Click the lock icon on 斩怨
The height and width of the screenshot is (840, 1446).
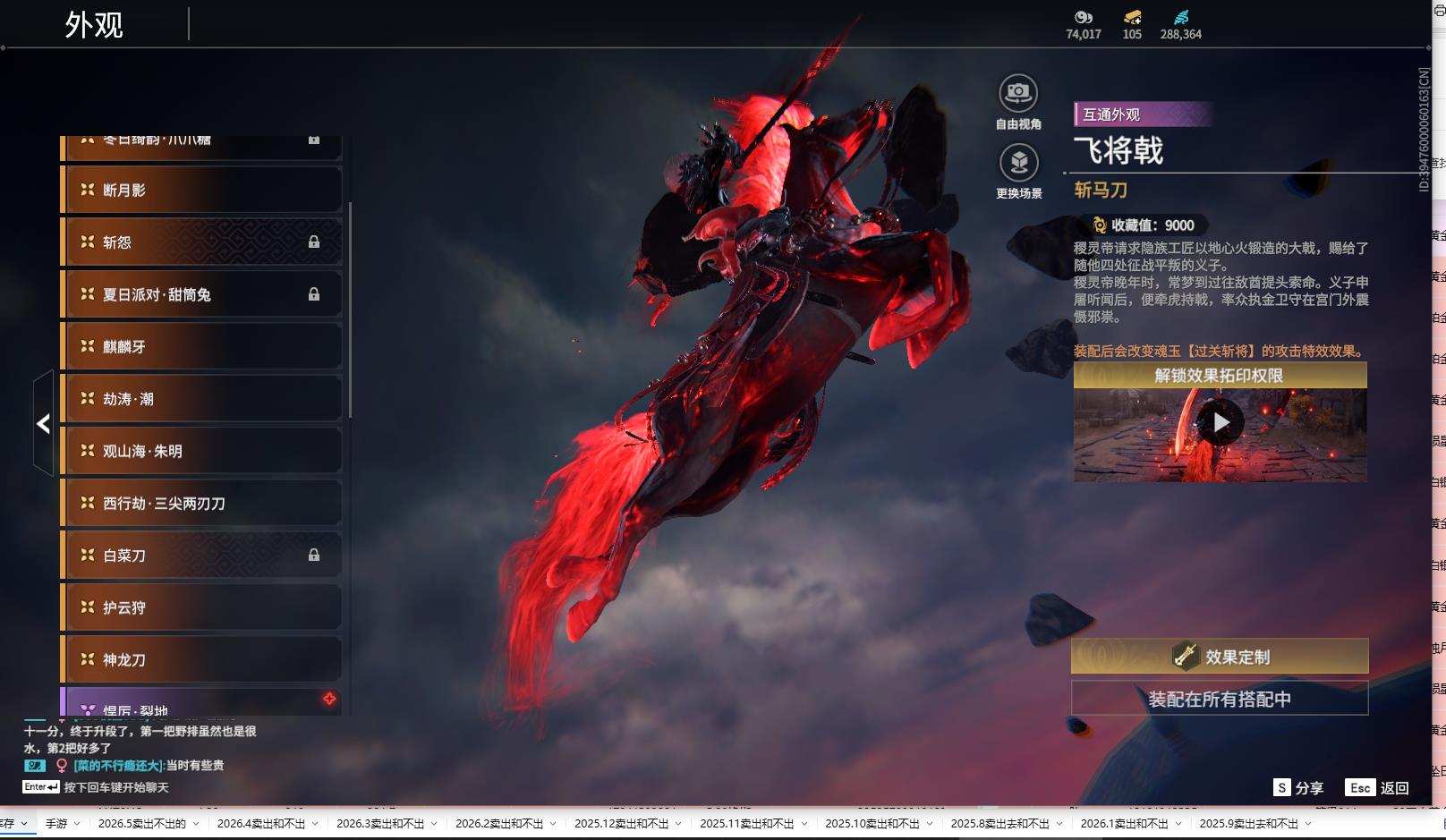(x=314, y=242)
